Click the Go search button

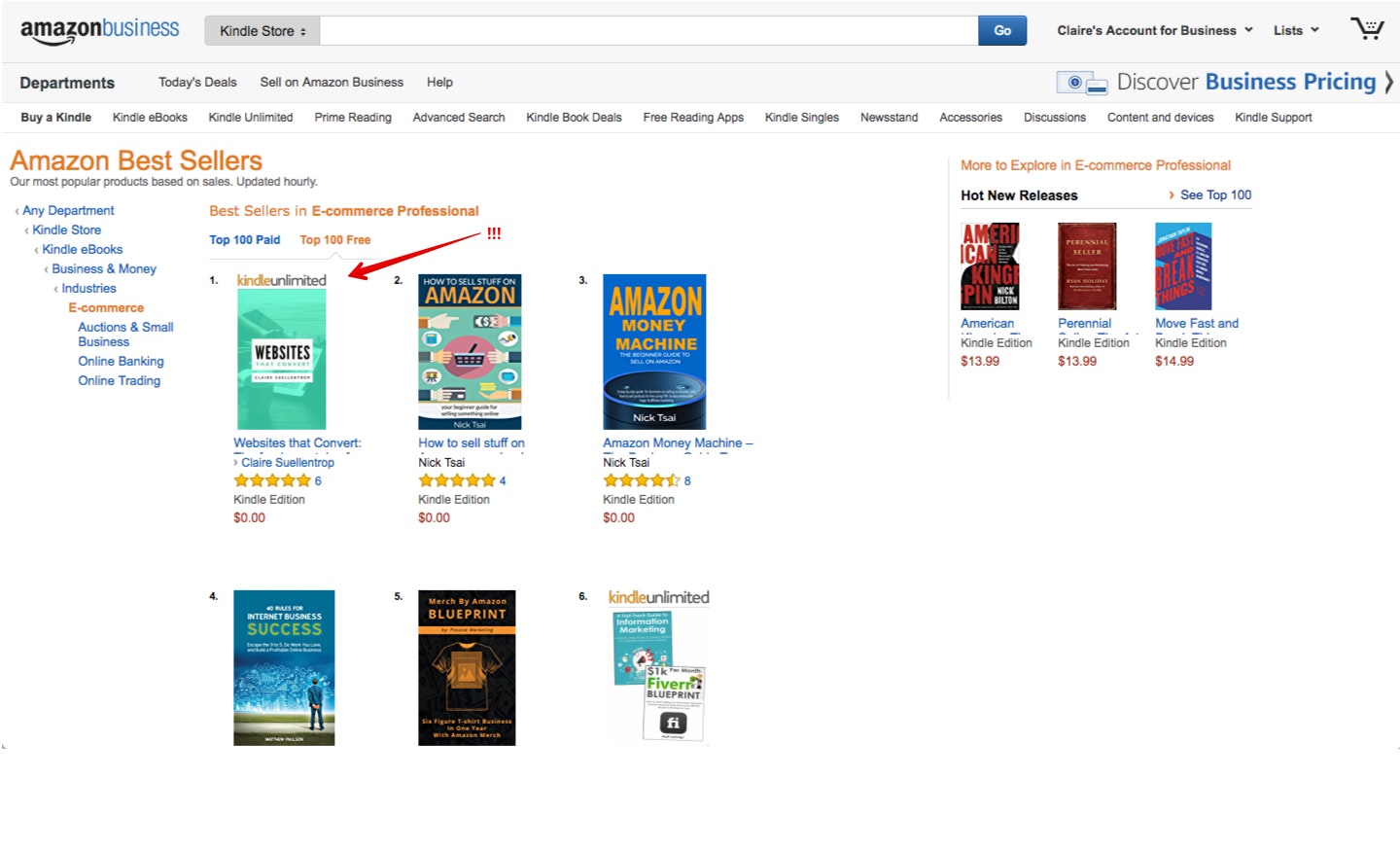click(x=1002, y=31)
